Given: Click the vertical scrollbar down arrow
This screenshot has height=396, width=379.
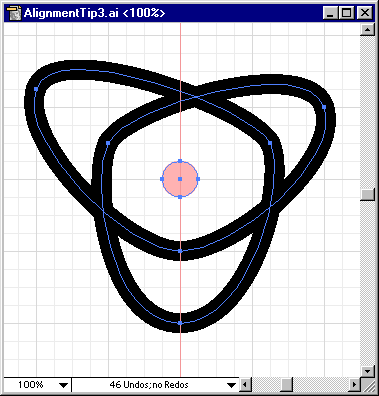Looking at the screenshot, I should pyautogui.click(x=367, y=371).
